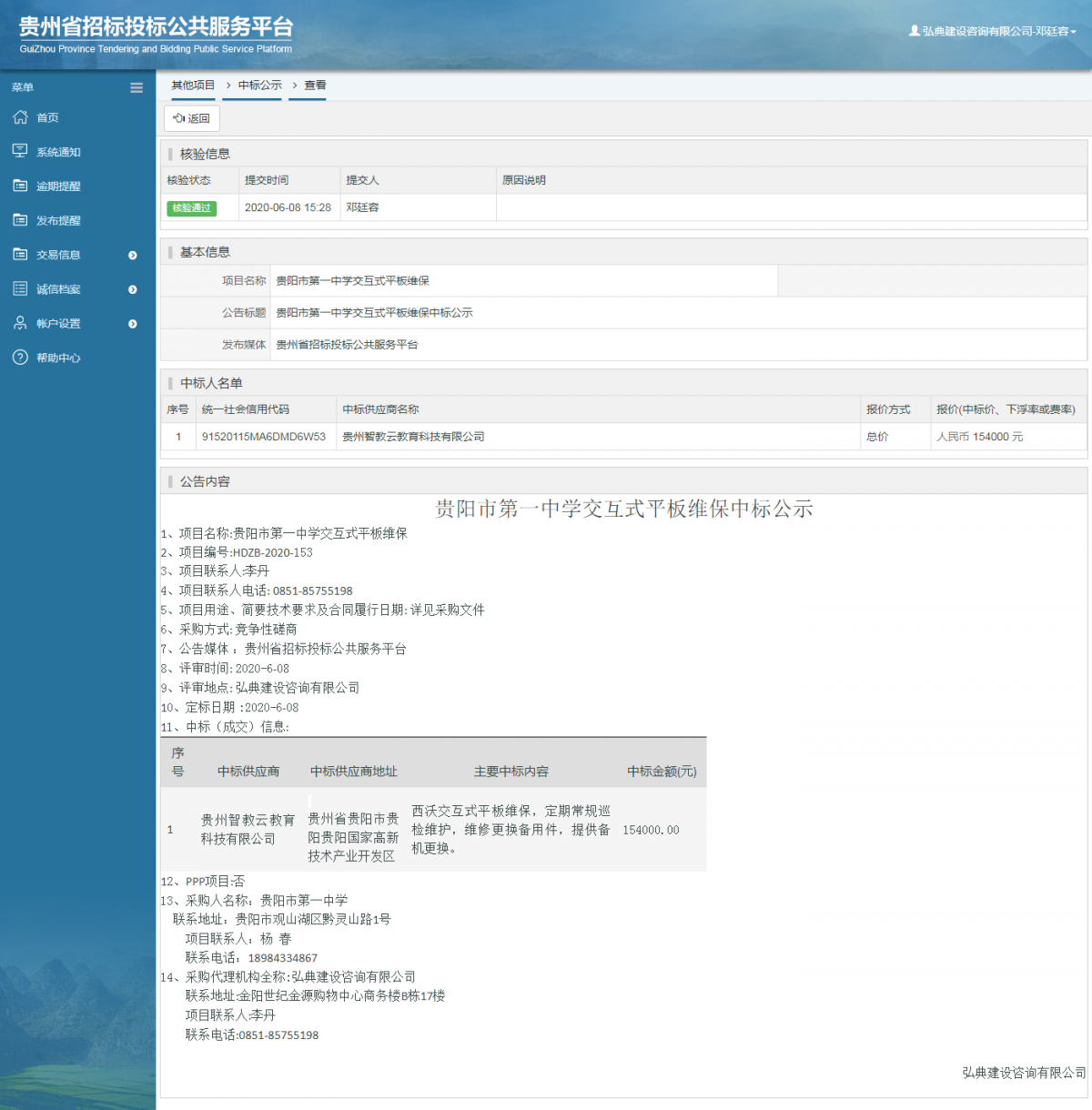The image size is (1092, 1110).
Task: Click the monitor icon beside 系统通知
Action: click(20, 151)
